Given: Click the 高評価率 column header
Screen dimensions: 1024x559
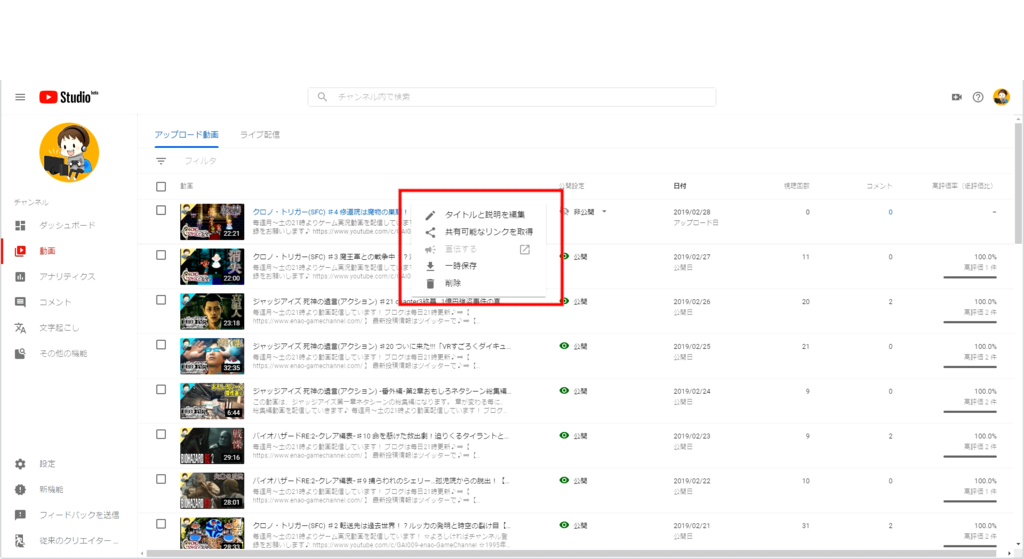Looking at the screenshot, I should 963,186.
